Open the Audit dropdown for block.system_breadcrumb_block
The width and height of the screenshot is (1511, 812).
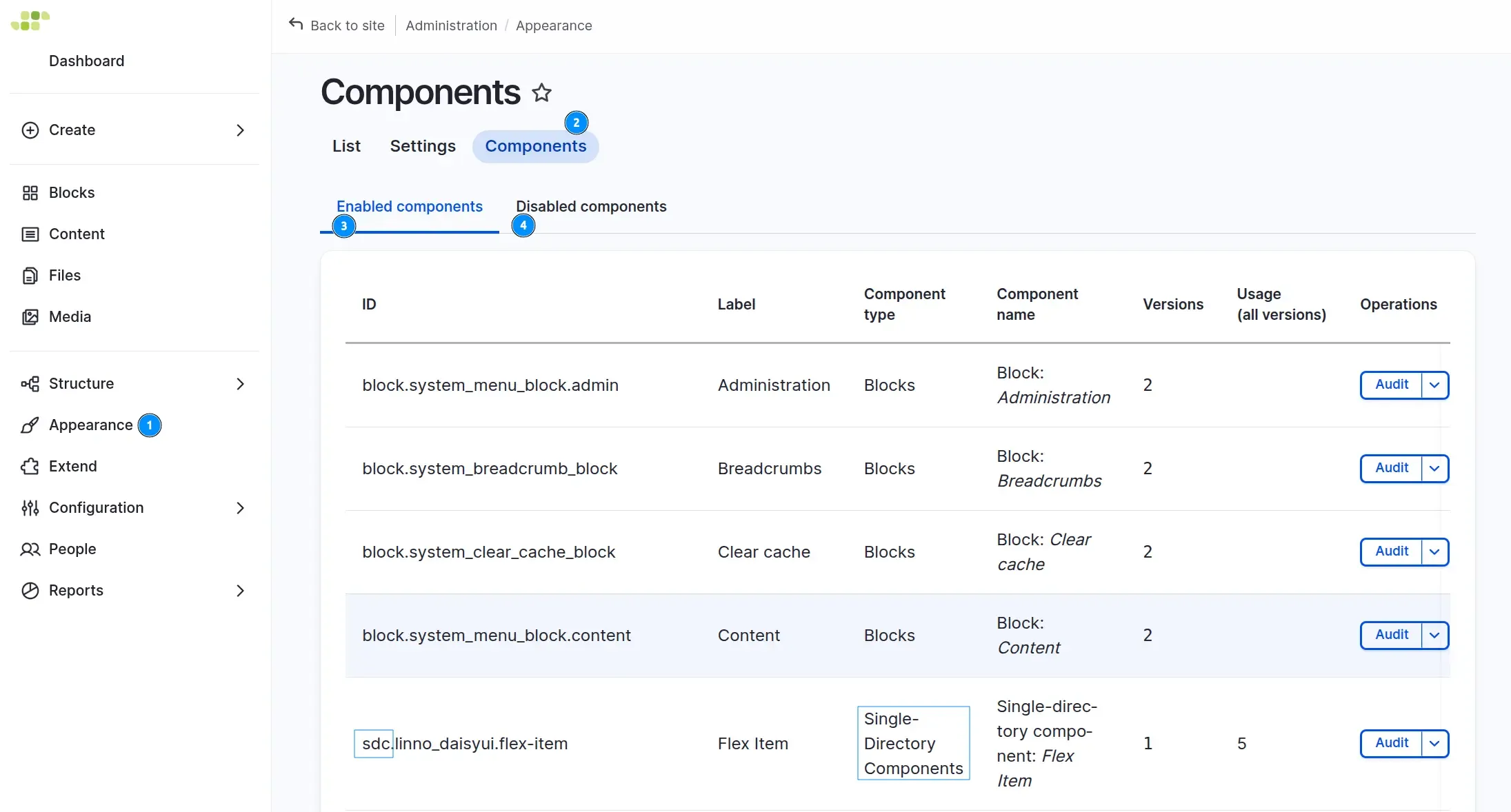pos(1434,468)
